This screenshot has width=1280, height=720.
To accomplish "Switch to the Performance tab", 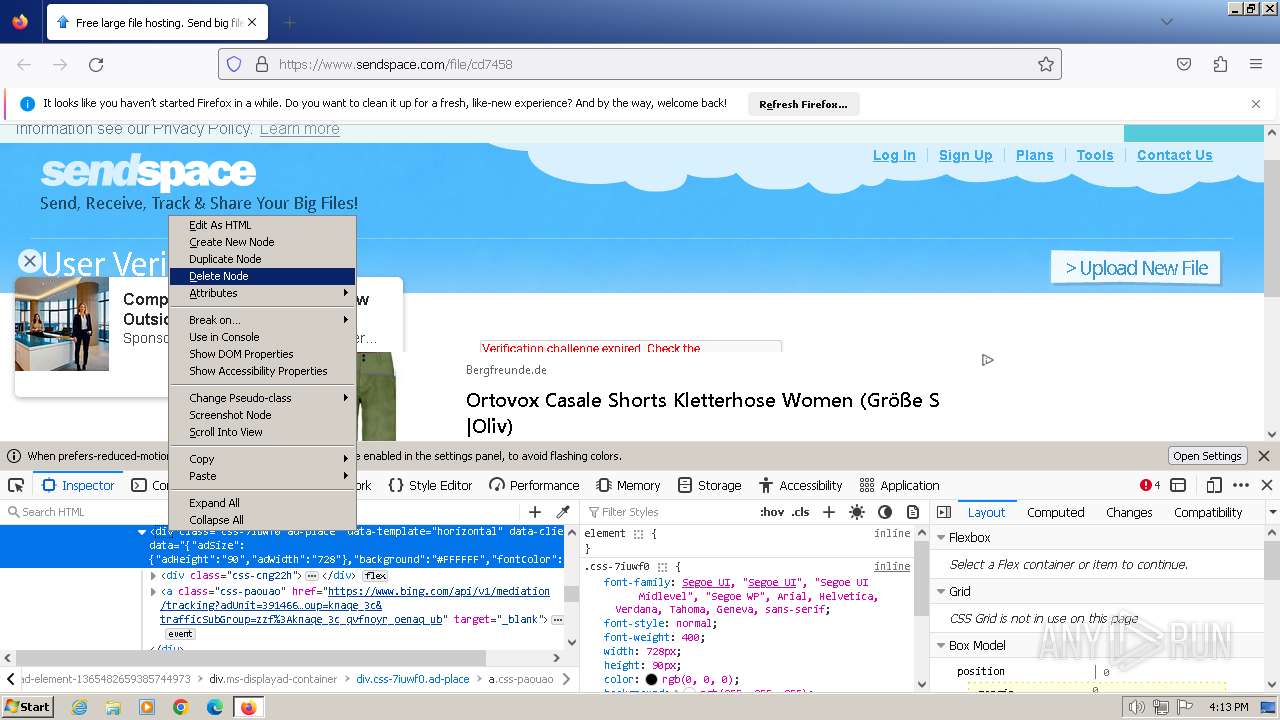I will tap(534, 485).
